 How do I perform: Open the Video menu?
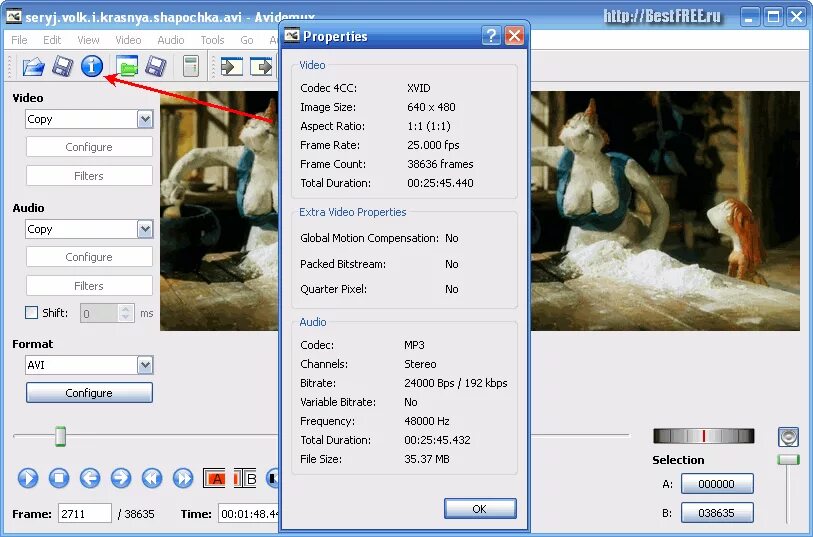click(128, 40)
